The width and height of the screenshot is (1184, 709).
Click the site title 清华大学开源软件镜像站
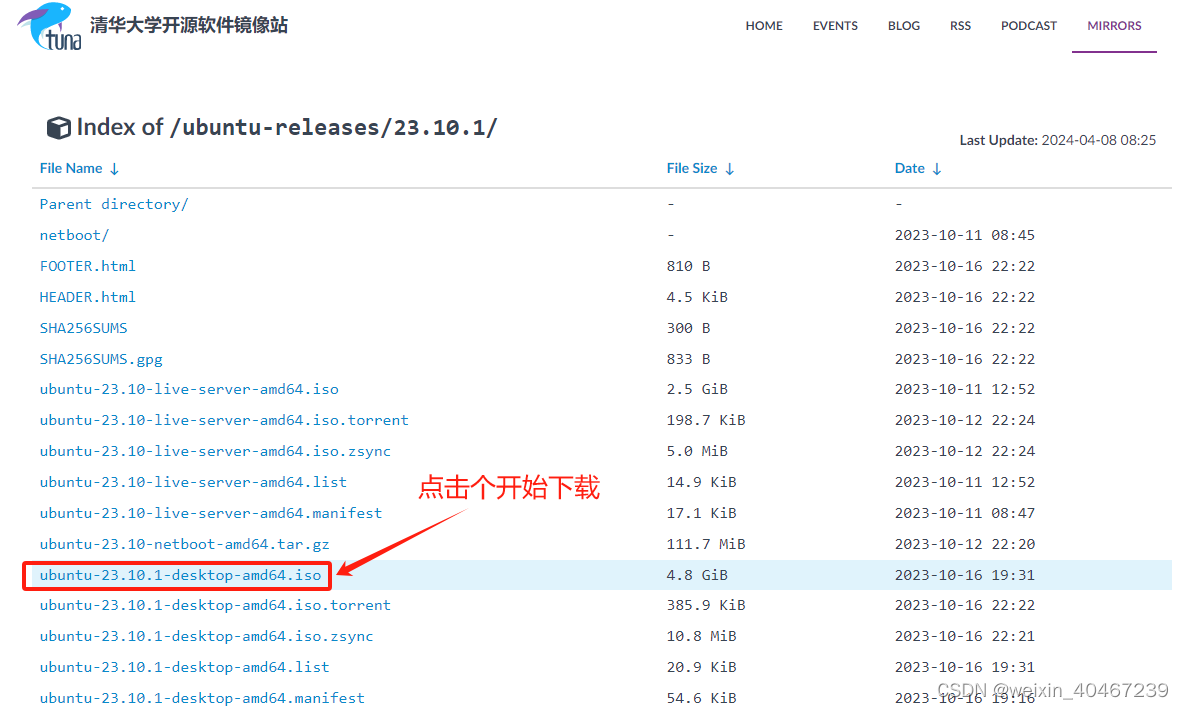tap(189, 25)
